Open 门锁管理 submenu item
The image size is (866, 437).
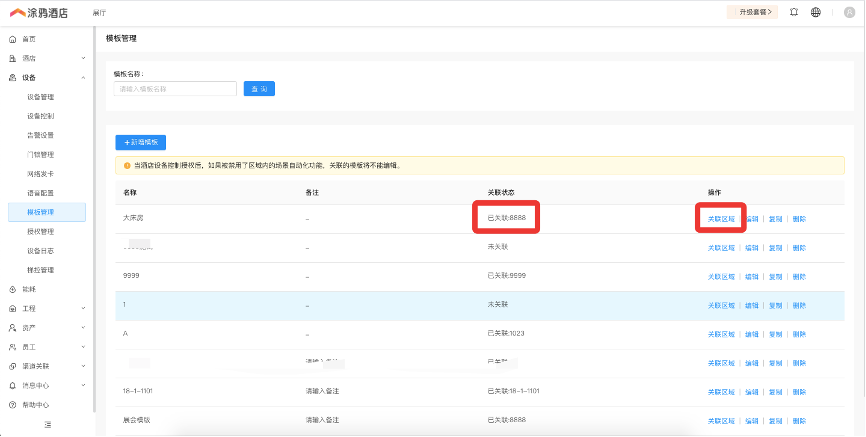[x=41, y=155]
